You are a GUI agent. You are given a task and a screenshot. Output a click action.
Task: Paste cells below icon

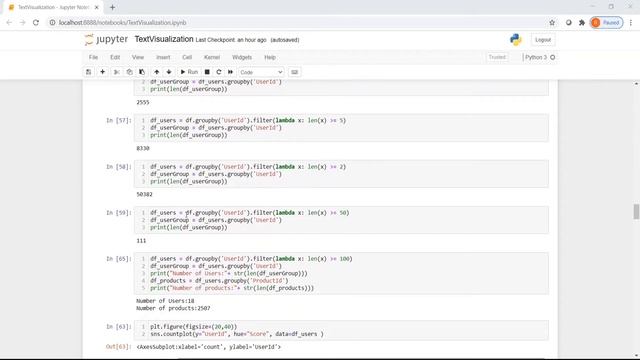tap(142, 72)
